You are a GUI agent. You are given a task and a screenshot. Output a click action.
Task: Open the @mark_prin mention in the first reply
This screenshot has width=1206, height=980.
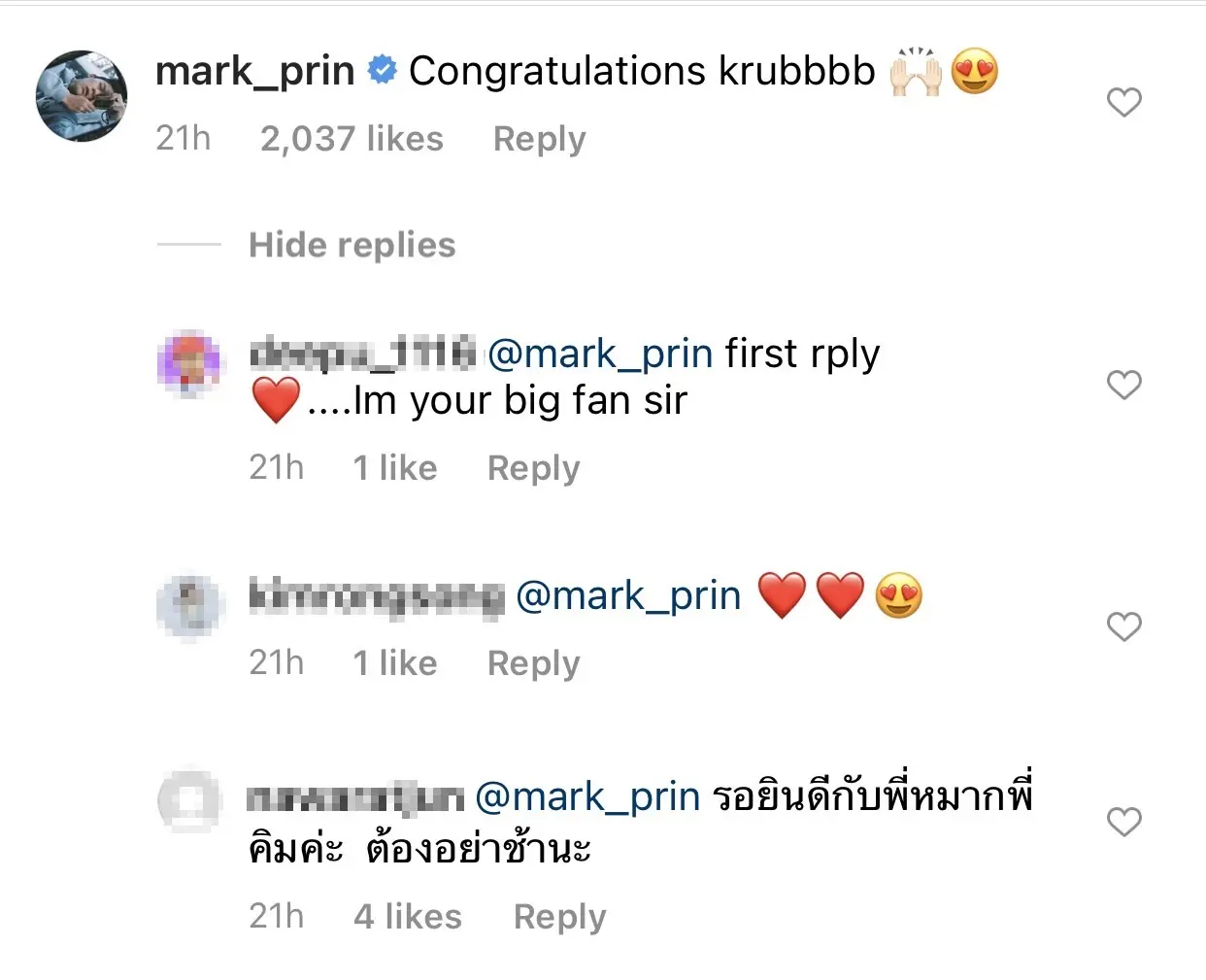click(x=600, y=355)
